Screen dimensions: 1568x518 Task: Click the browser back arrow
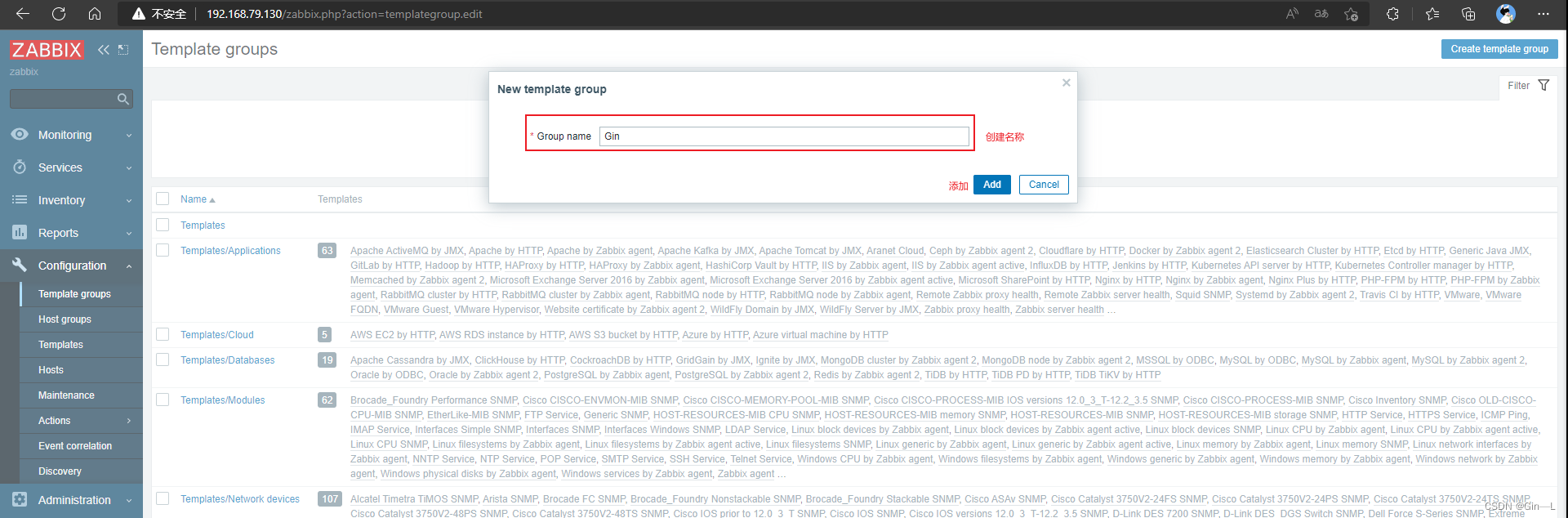[x=23, y=14]
